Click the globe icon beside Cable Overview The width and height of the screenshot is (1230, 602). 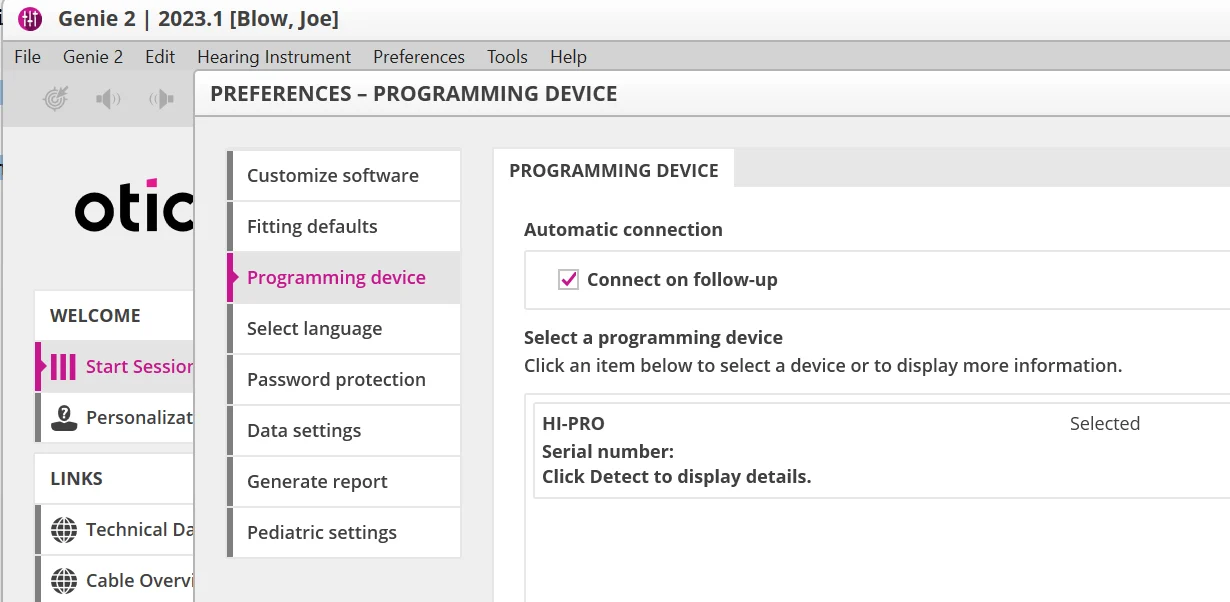(64, 580)
